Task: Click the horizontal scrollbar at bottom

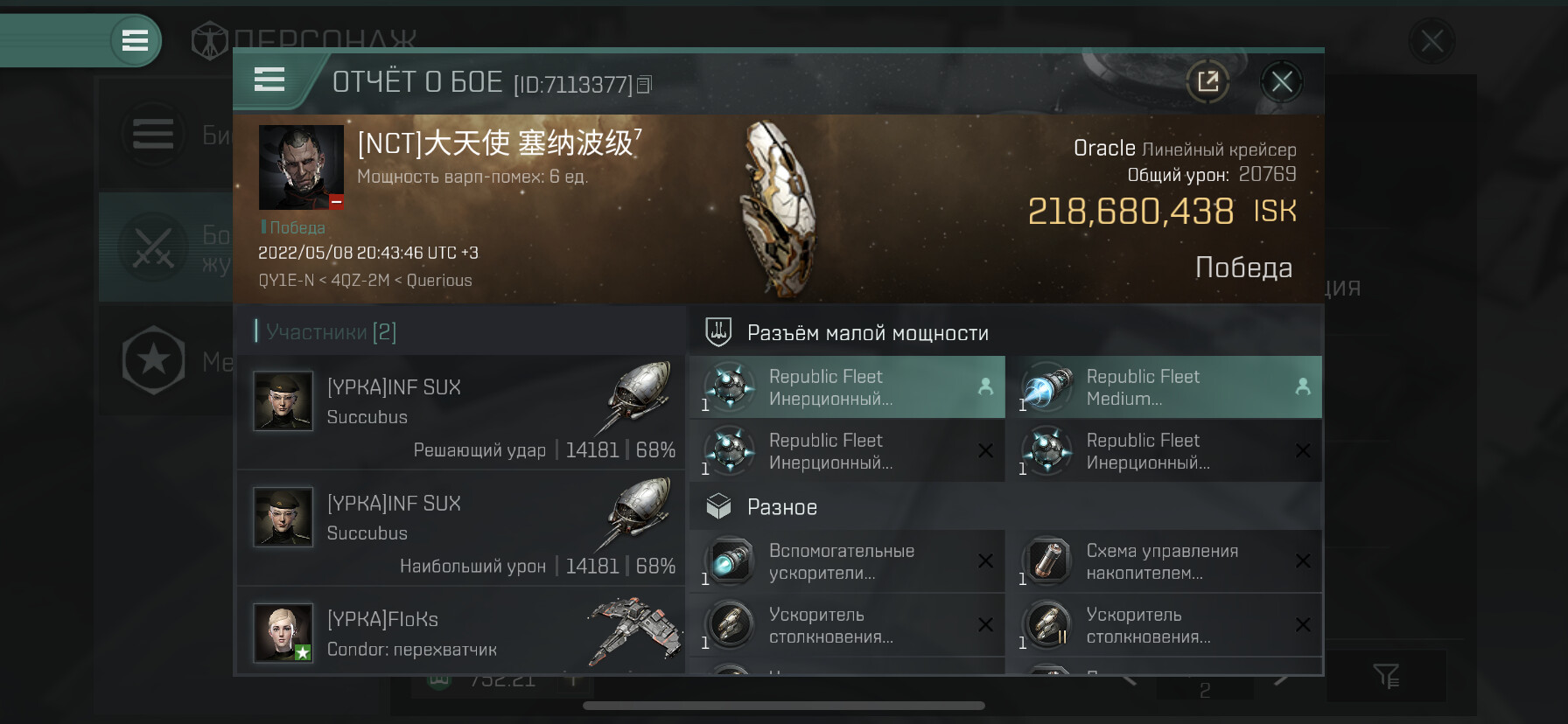Action: (784, 706)
